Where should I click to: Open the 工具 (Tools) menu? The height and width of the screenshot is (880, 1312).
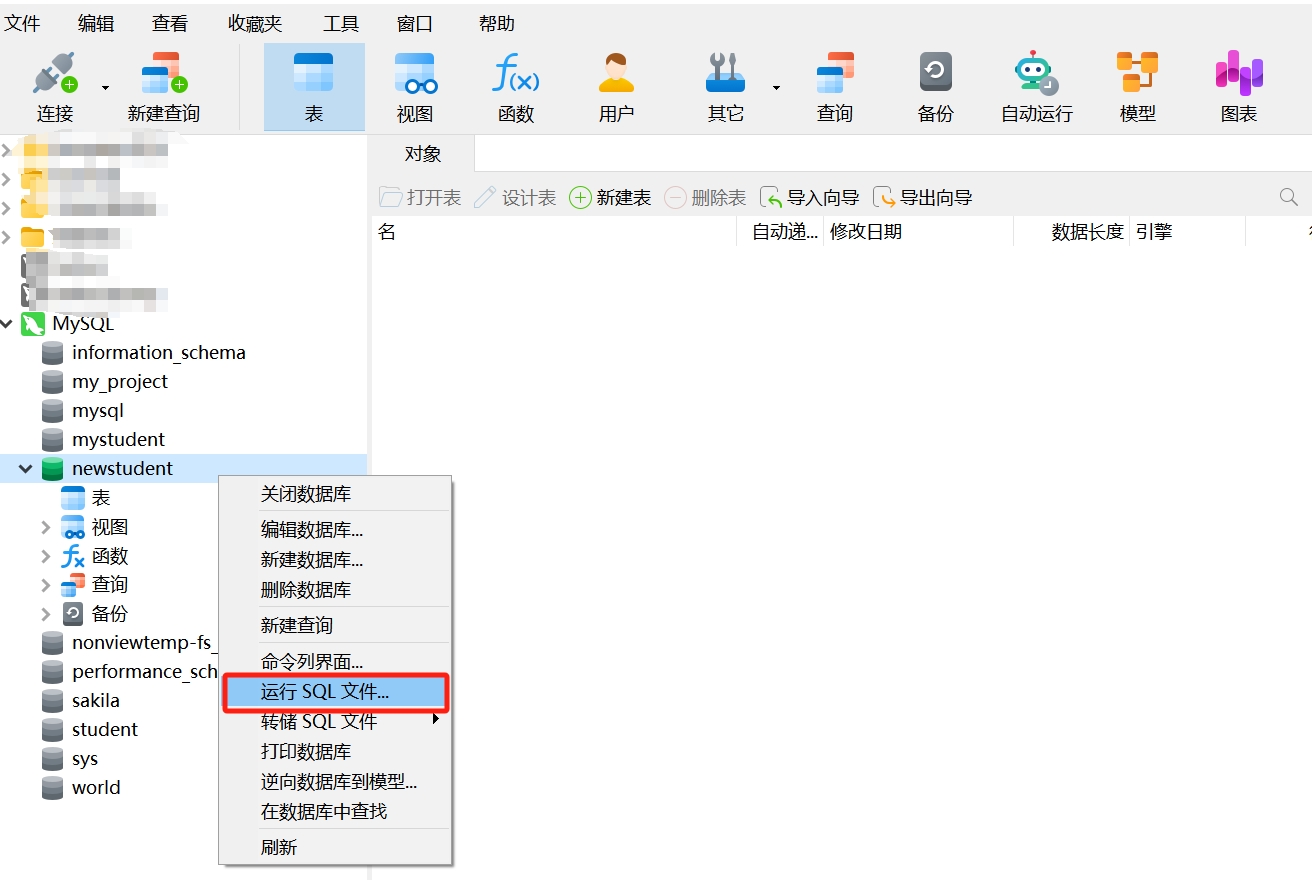click(x=341, y=23)
